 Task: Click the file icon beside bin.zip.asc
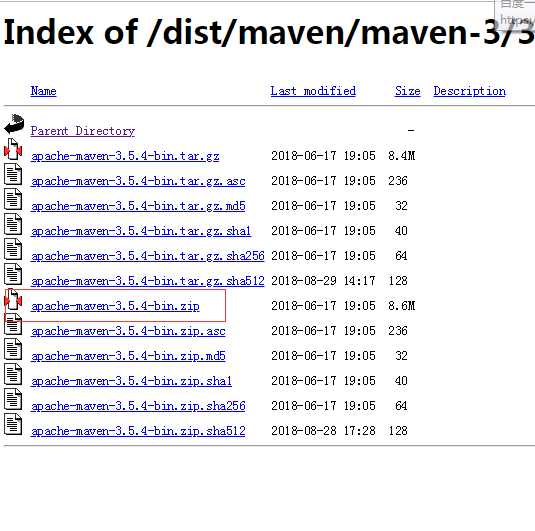pos(13,324)
